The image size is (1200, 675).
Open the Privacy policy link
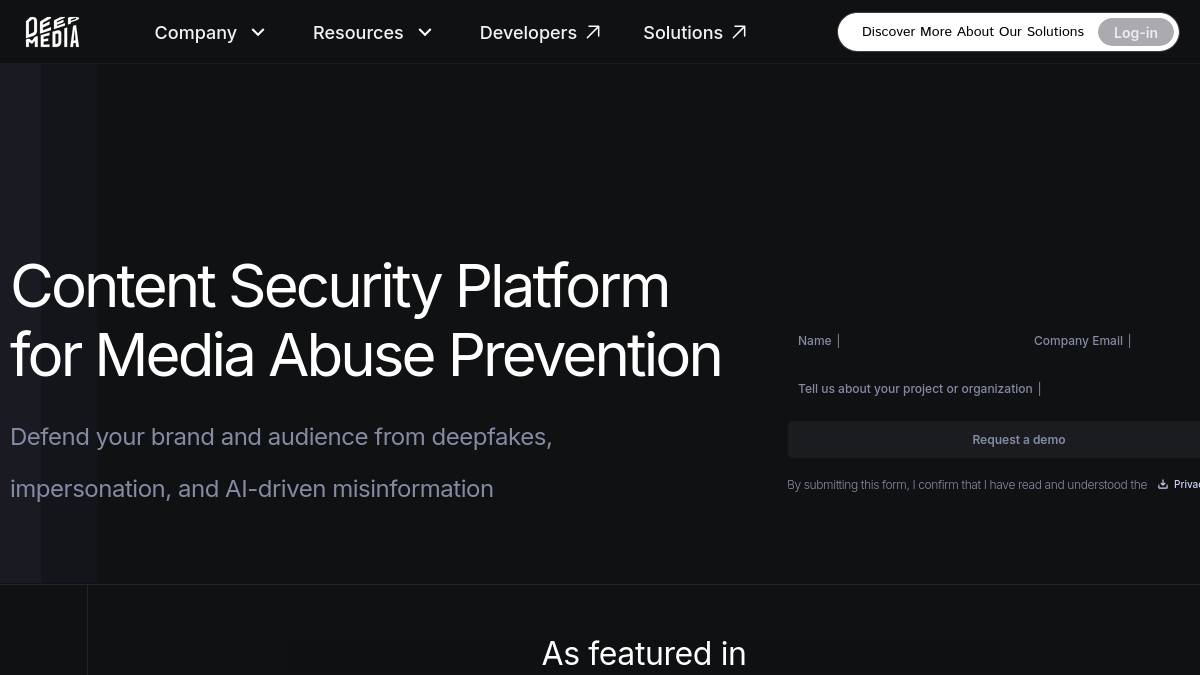(x=1186, y=485)
